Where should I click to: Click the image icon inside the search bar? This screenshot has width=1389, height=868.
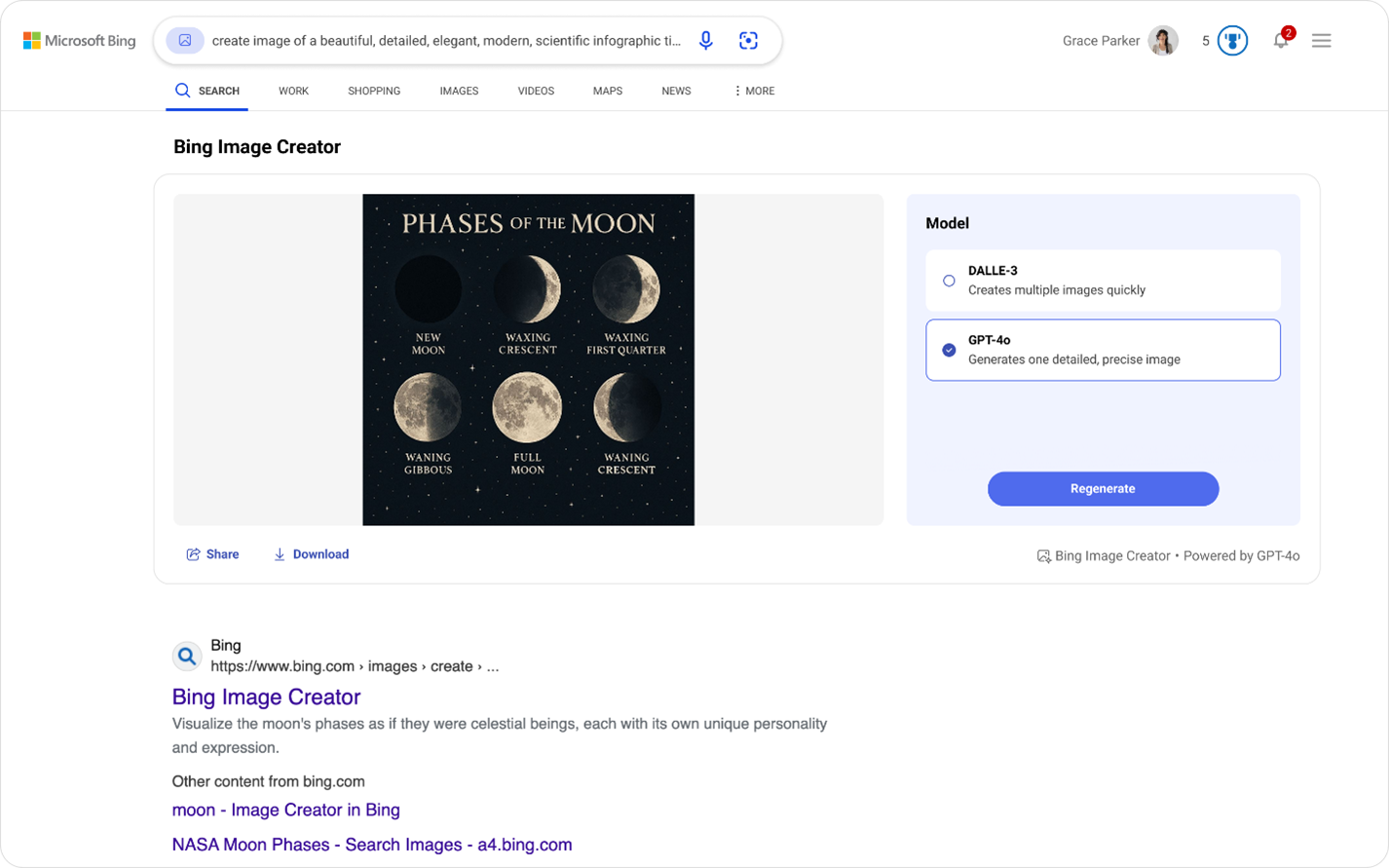point(185,40)
